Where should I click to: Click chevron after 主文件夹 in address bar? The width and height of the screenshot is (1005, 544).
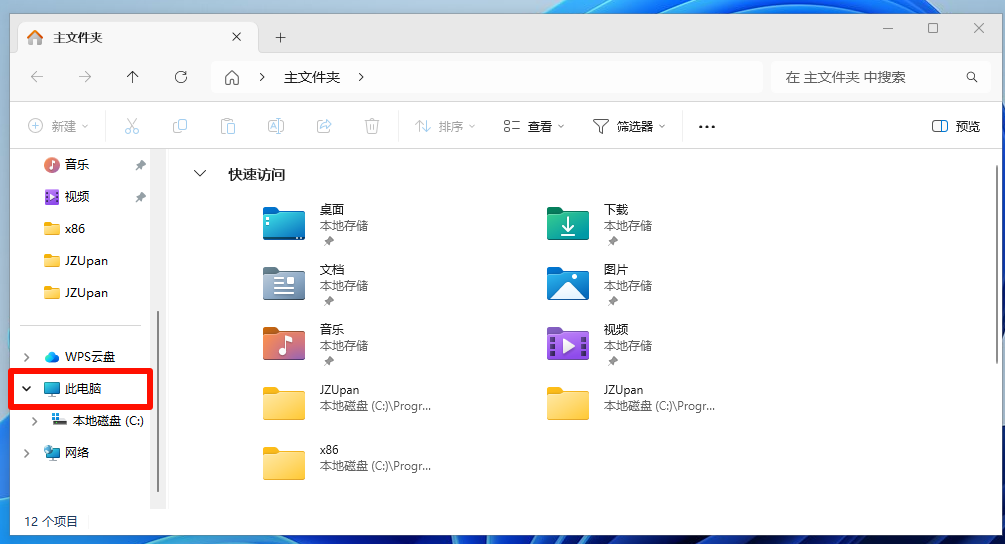coord(361,77)
